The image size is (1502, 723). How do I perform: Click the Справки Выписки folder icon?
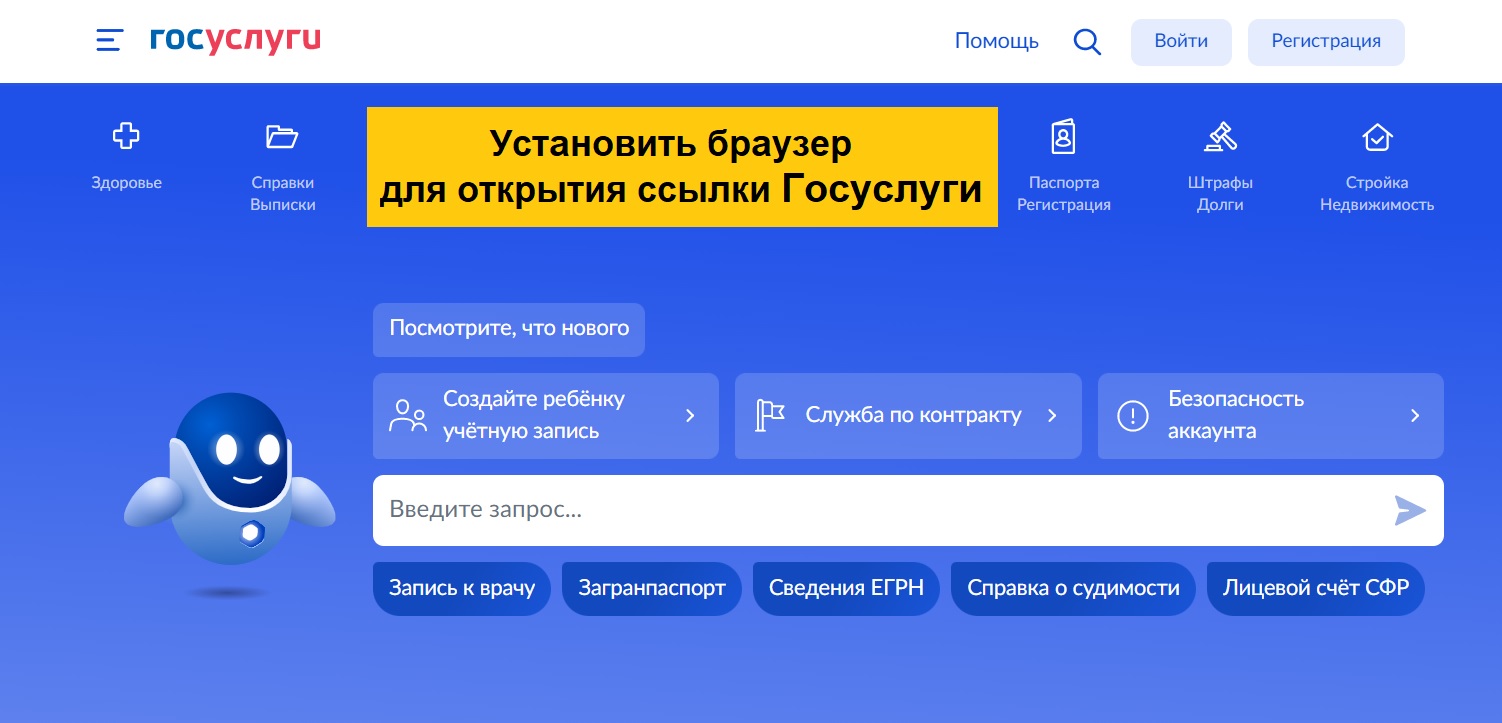(x=282, y=137)
